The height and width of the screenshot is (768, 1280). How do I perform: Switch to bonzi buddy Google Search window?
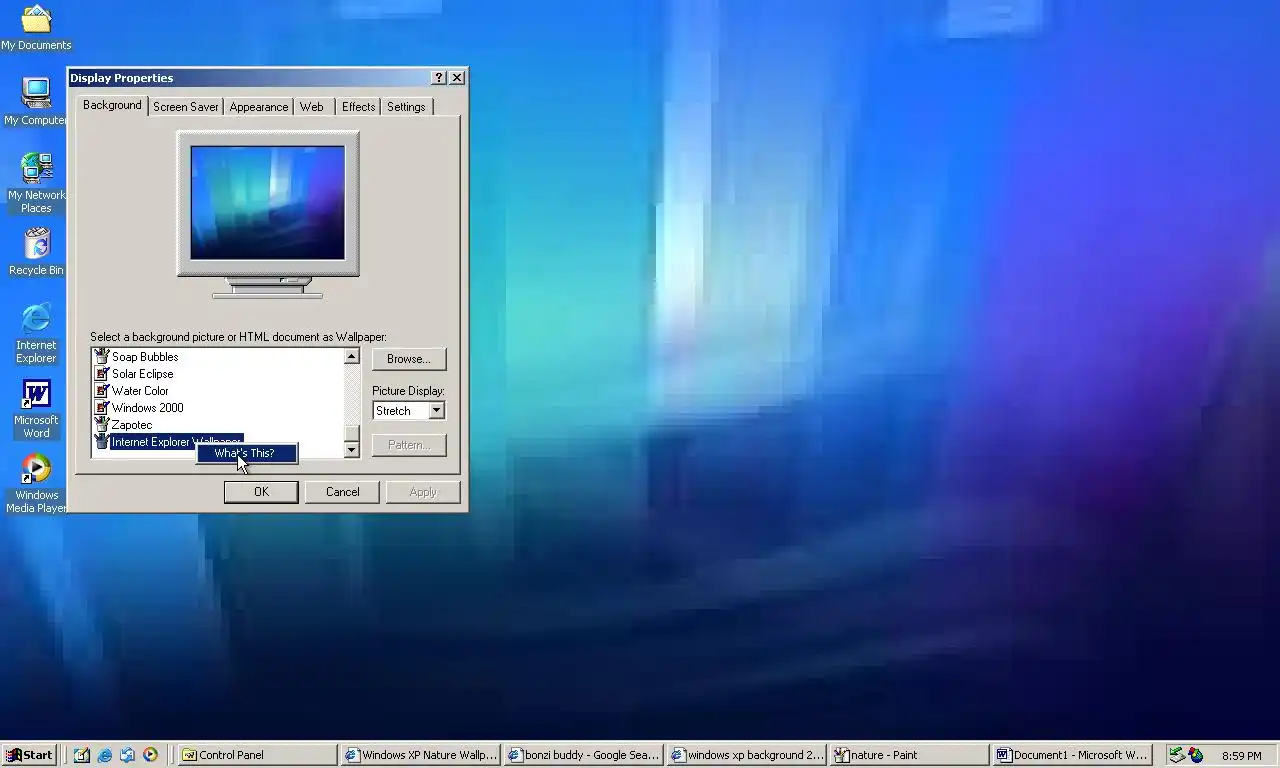click(583, 755)
